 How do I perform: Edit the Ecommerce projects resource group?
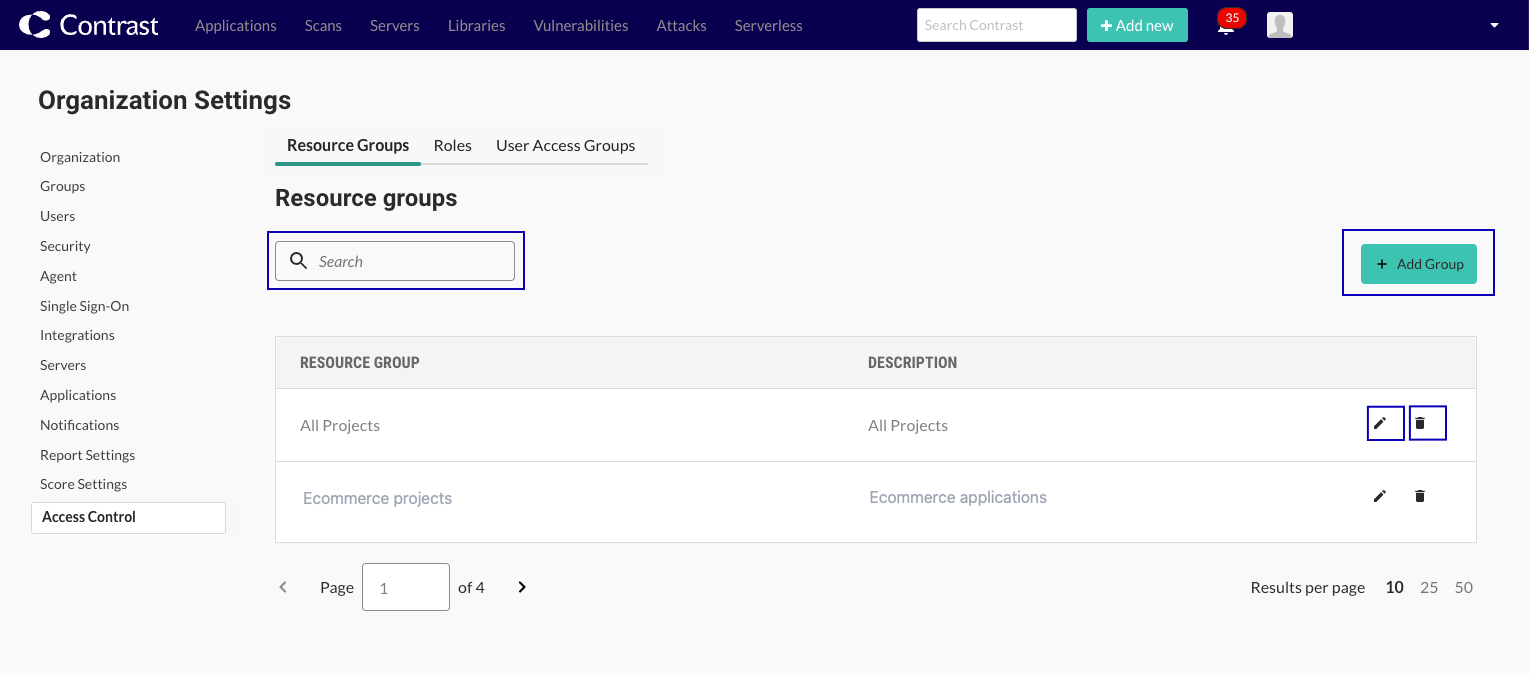point(1380,496)
